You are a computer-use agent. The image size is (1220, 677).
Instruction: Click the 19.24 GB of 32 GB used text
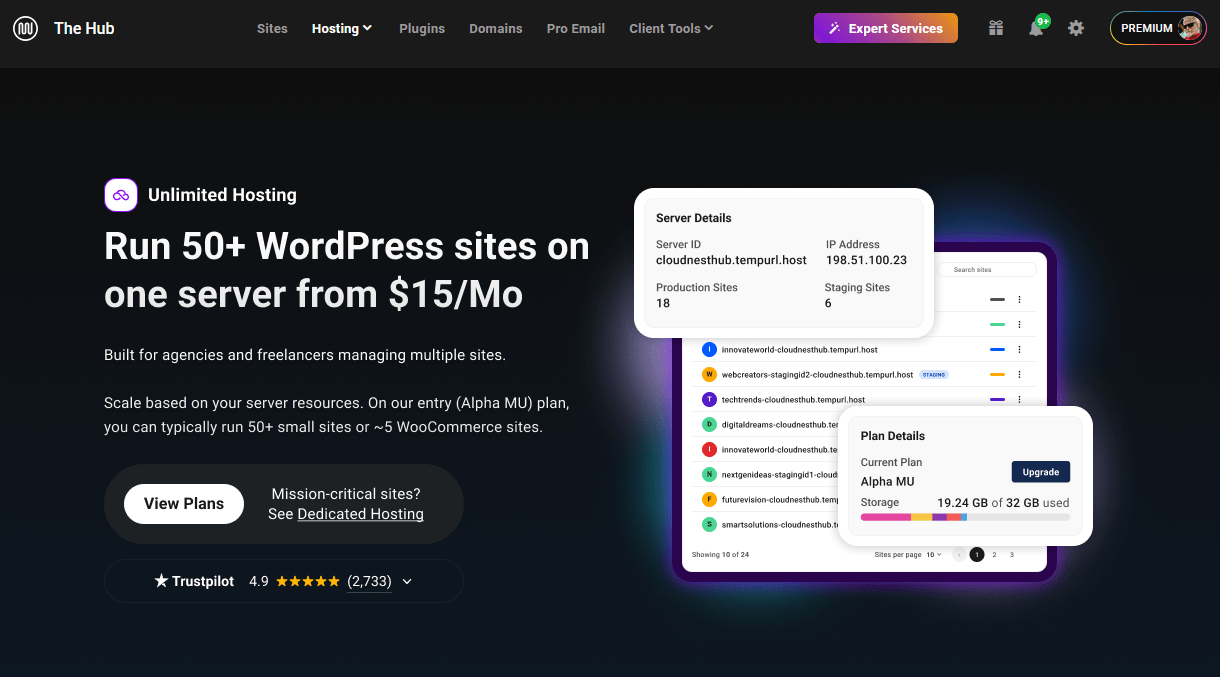(1003, 502)
